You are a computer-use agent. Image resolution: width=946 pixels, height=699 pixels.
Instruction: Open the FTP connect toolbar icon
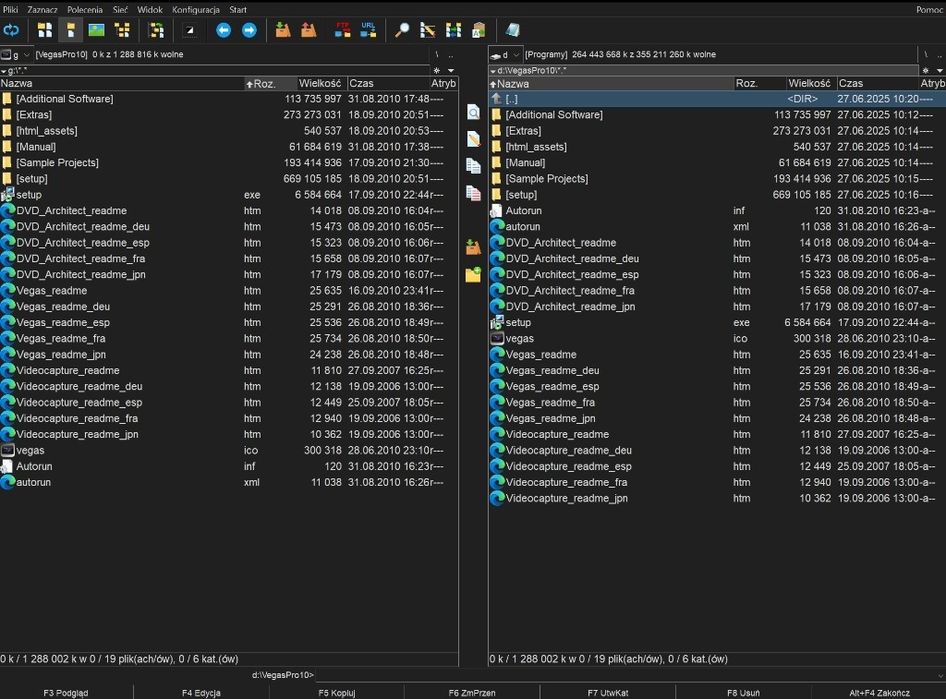[x=343, y=30]
